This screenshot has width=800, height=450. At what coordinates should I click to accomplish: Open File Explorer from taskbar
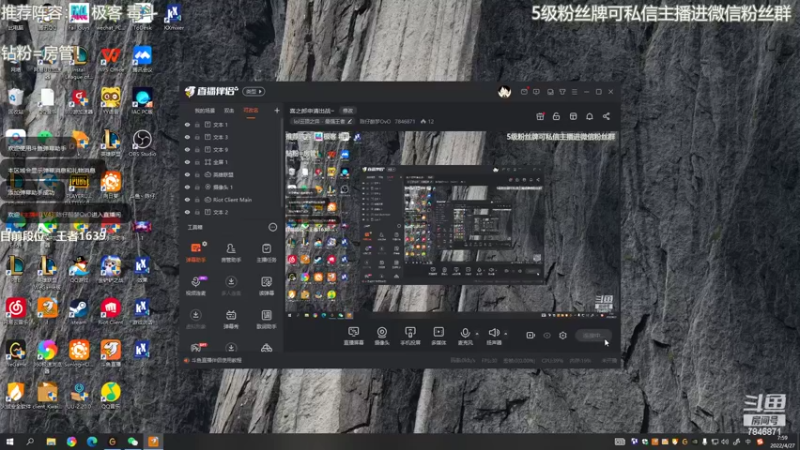[51, 442]
